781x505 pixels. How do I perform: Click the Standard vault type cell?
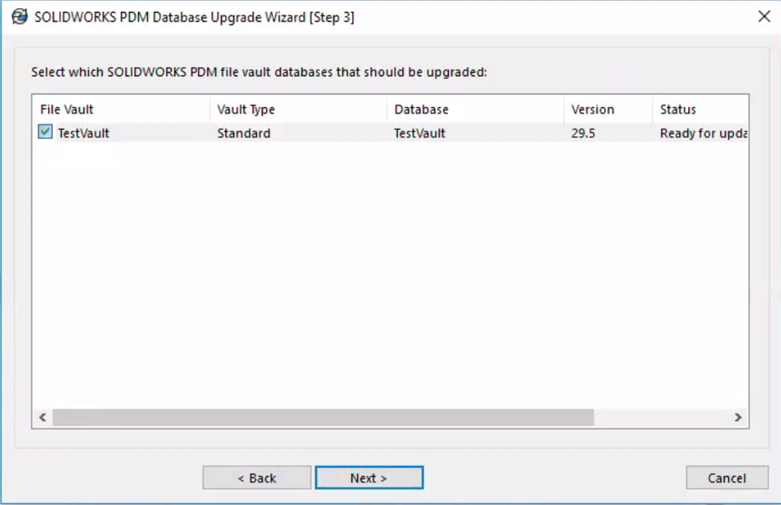[244, 133]
